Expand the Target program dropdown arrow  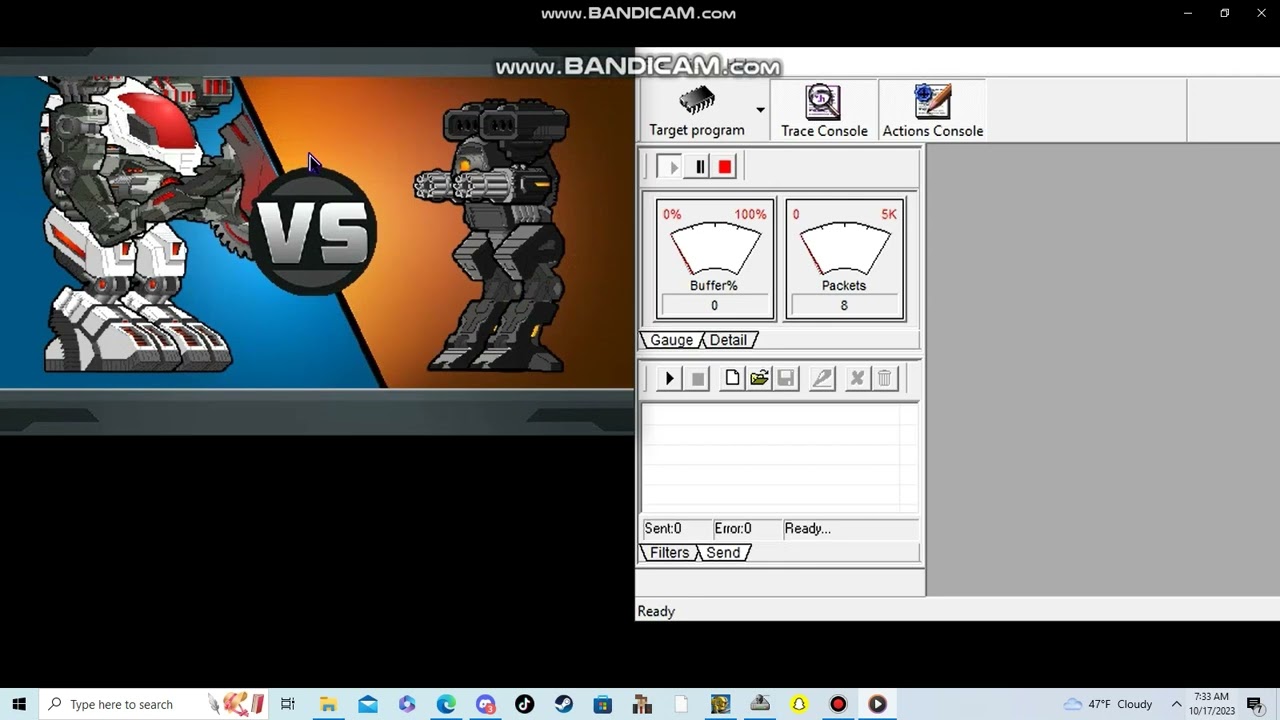coord(760,110)
